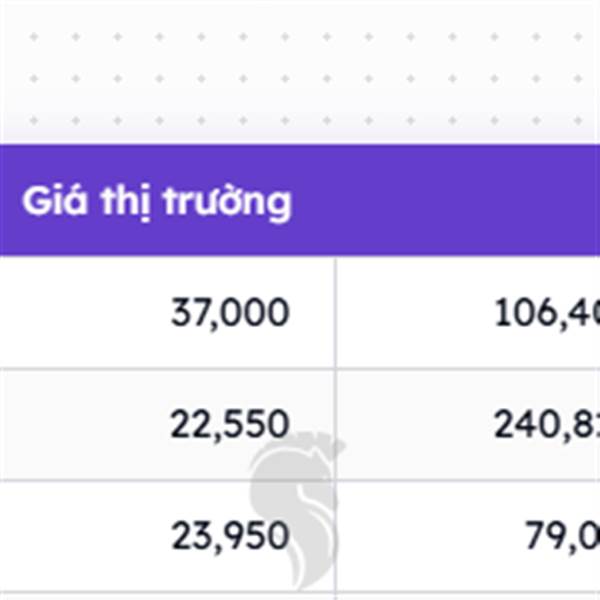The width and height of the screenshot is (600, 600).
Task: Click the row border below 22,550
Action: 167,479
